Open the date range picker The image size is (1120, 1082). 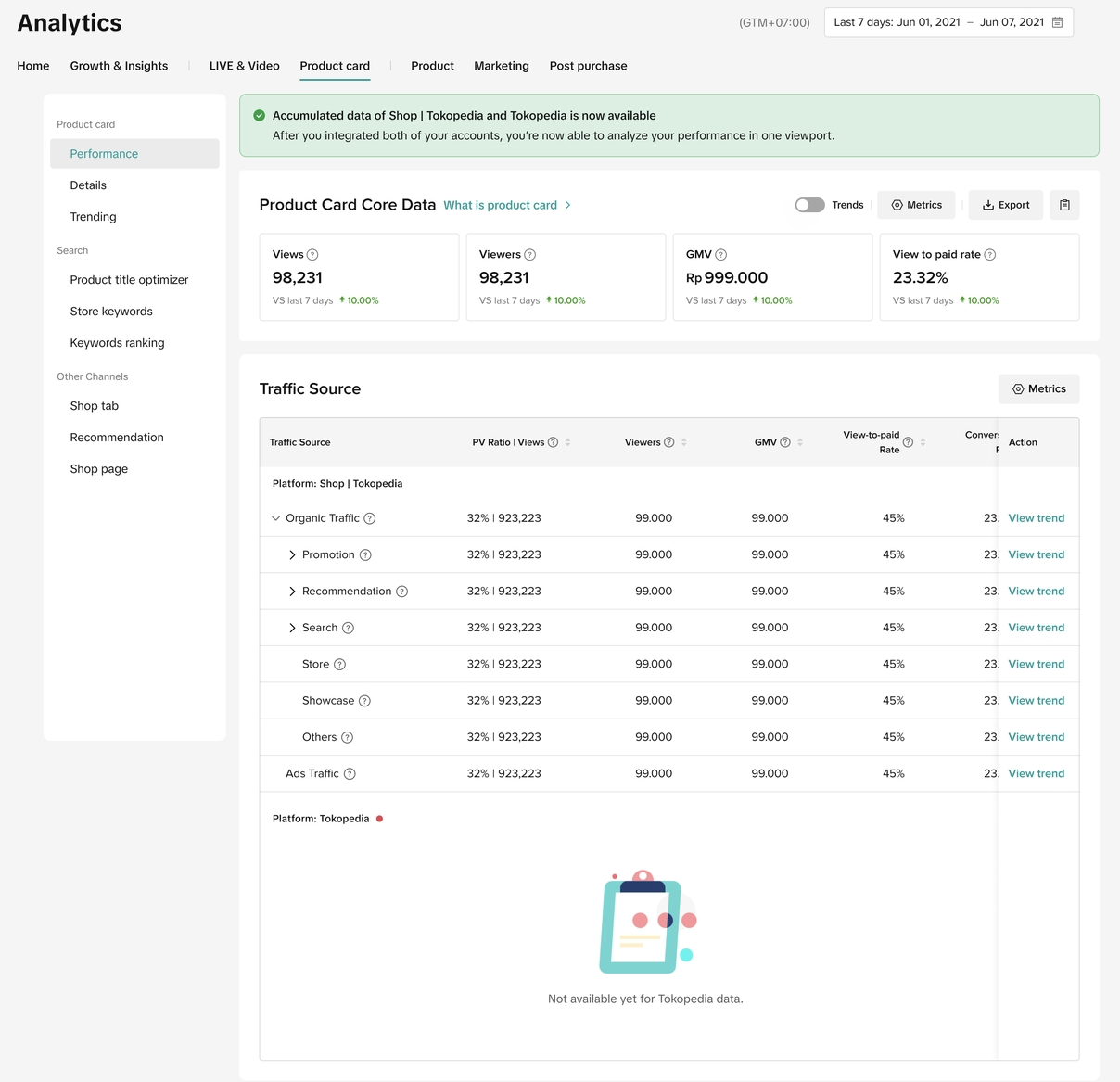[x=948, y=22]
